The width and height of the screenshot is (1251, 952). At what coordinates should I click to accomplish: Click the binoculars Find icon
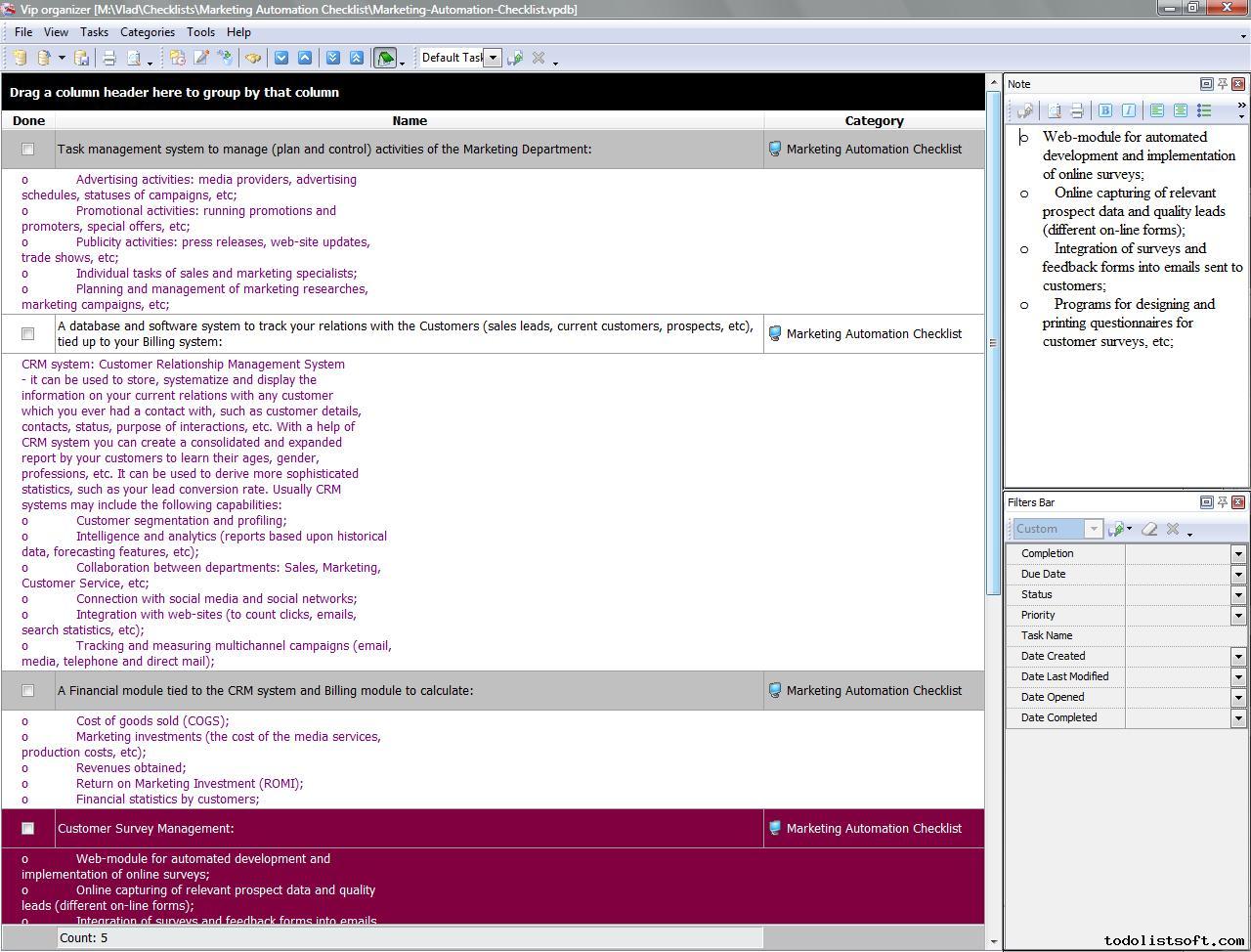coord(253,58)
